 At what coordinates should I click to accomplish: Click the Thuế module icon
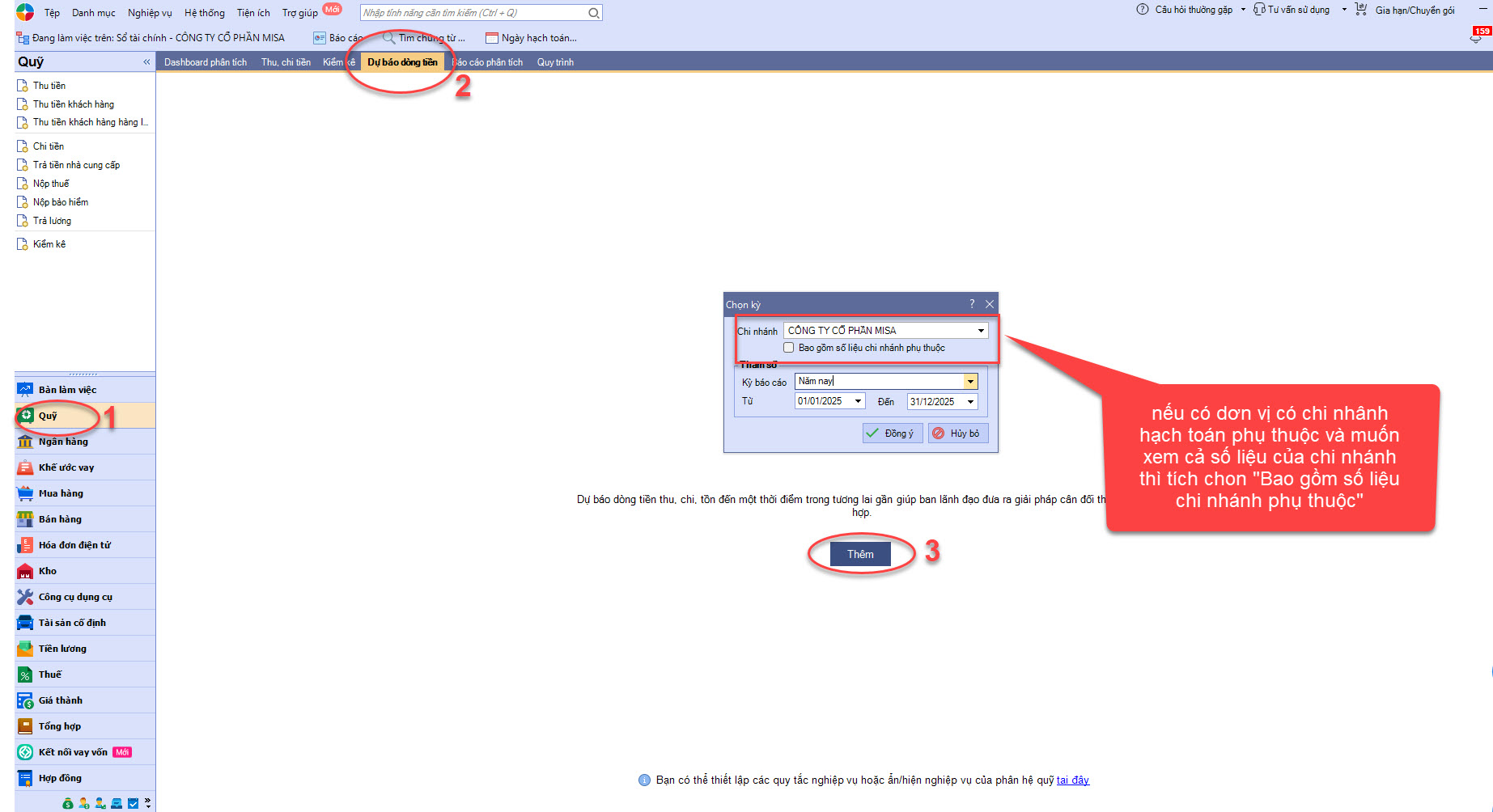pyautogui.click(x=25, y=675)
